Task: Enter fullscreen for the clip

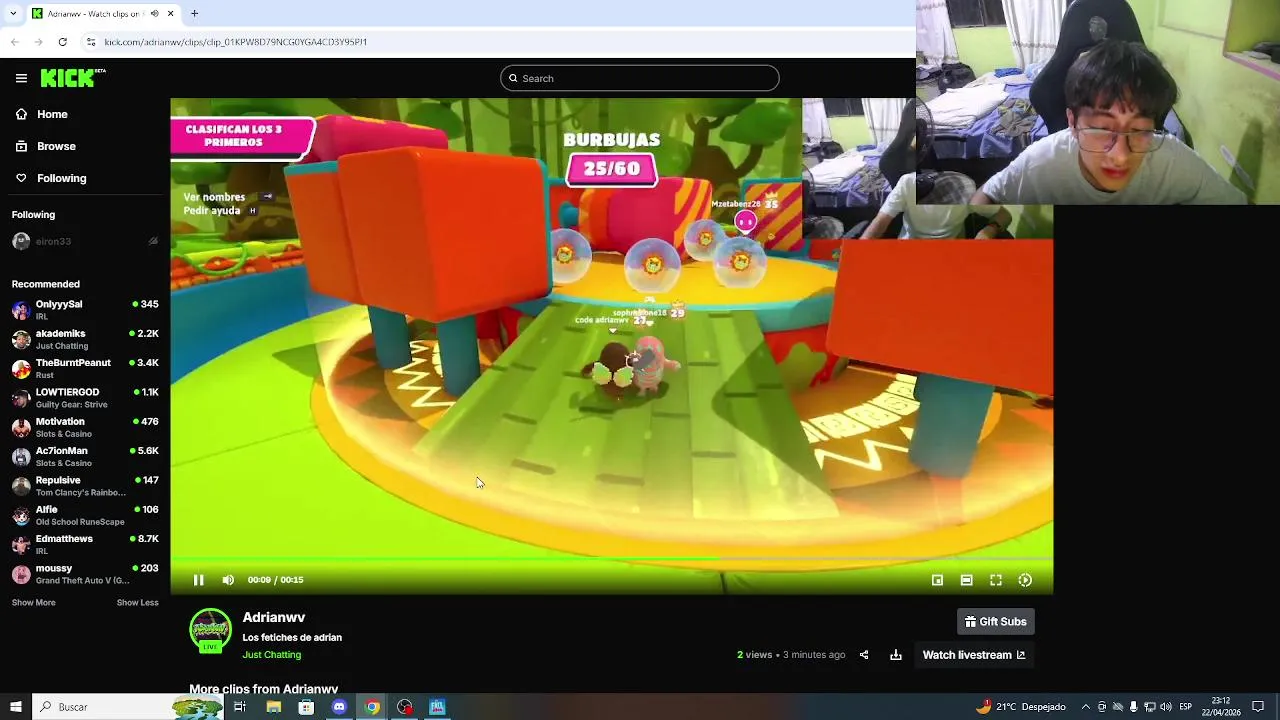Action: tap(996, 580)
